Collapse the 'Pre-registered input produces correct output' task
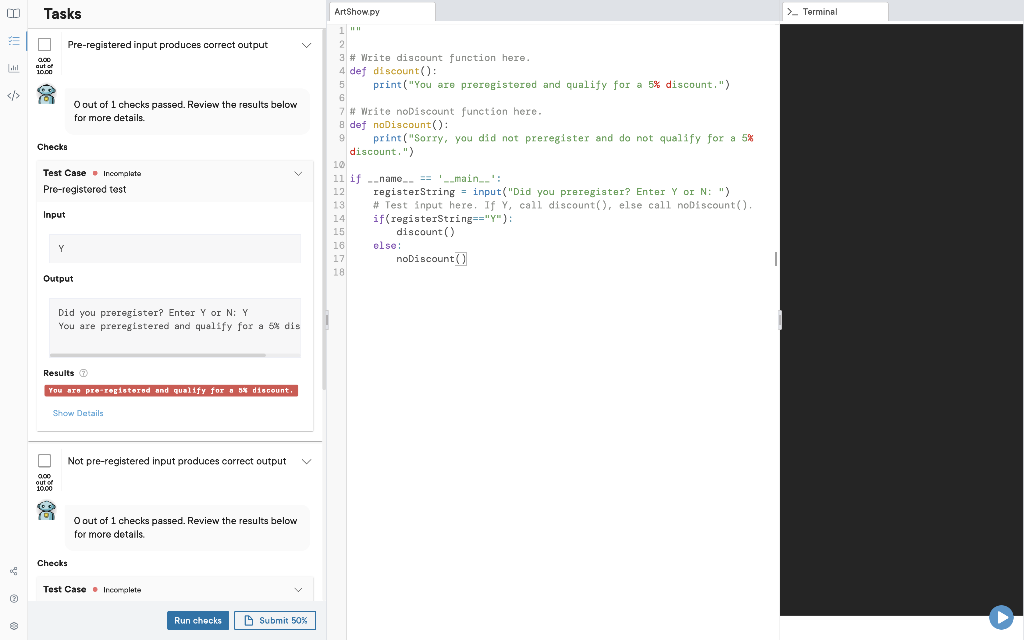Screen dimensions: 1024x640 click(x=306, y=44)
